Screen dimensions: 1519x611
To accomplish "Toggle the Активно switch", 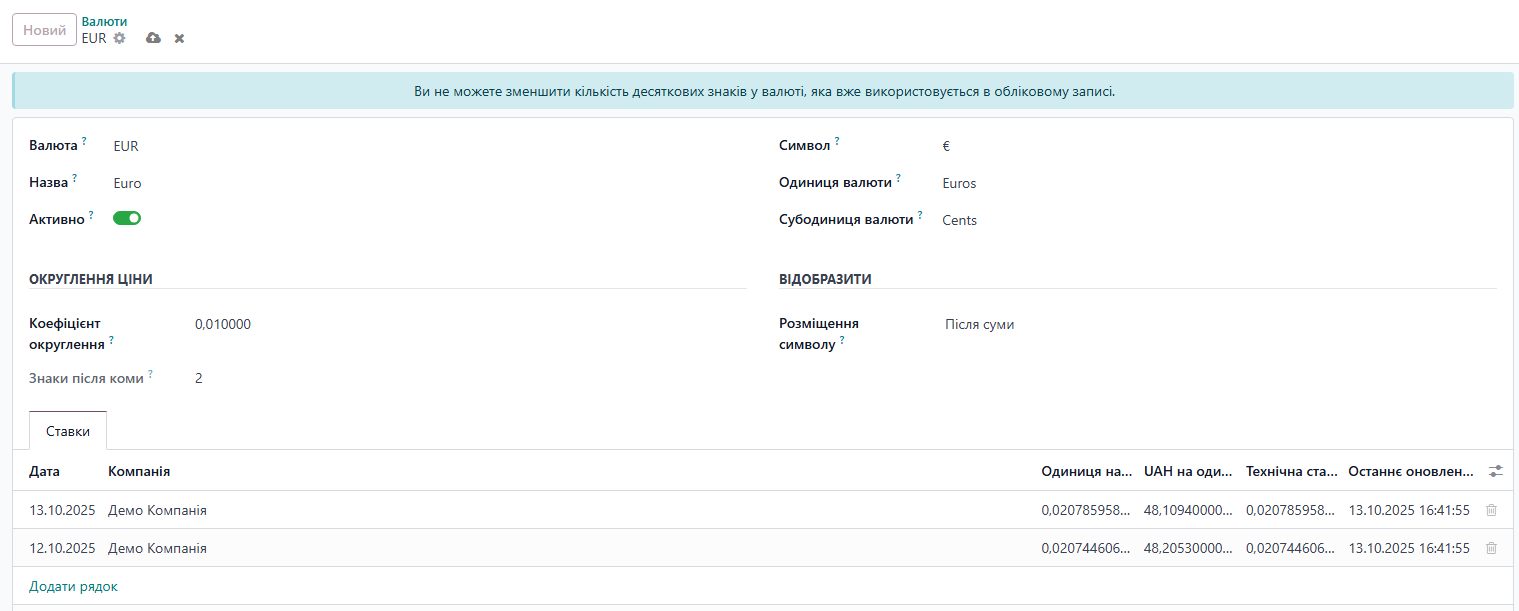I will click(x=127, y=218).
